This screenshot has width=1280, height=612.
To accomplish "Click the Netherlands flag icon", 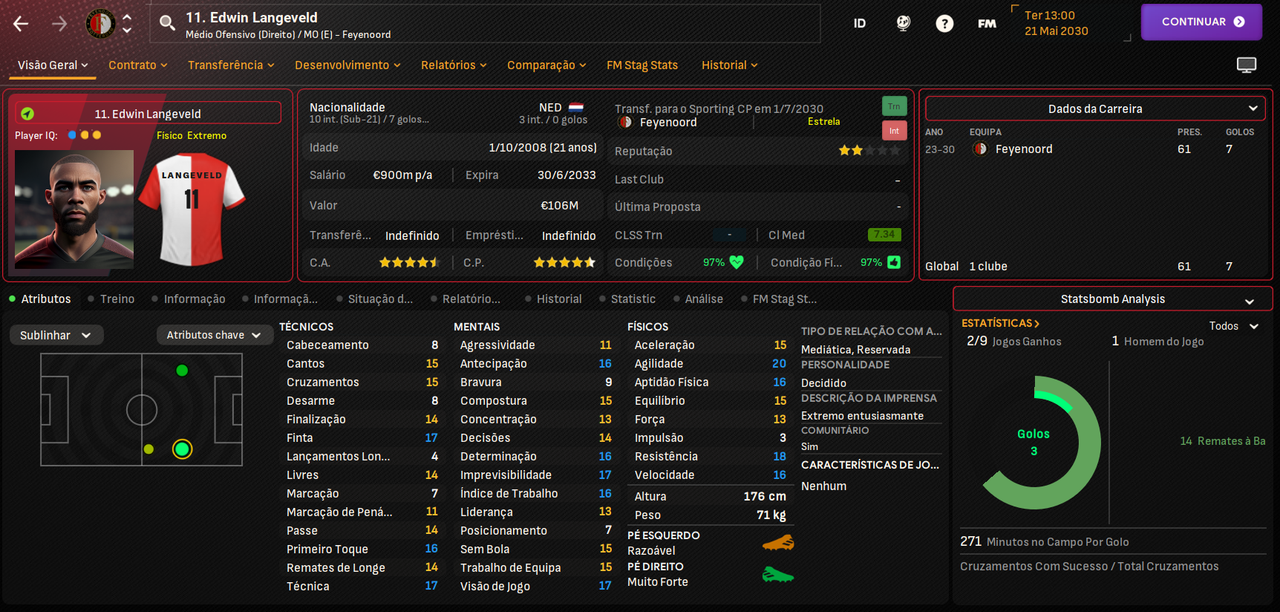I will point(576,107).
